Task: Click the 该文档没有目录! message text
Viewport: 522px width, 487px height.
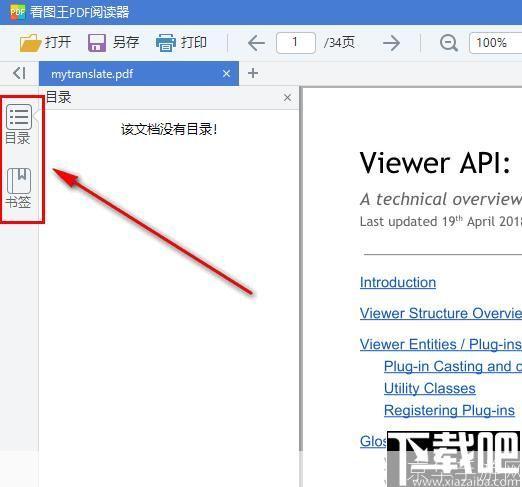Action: pyautogui.click(x=169, y=129)
